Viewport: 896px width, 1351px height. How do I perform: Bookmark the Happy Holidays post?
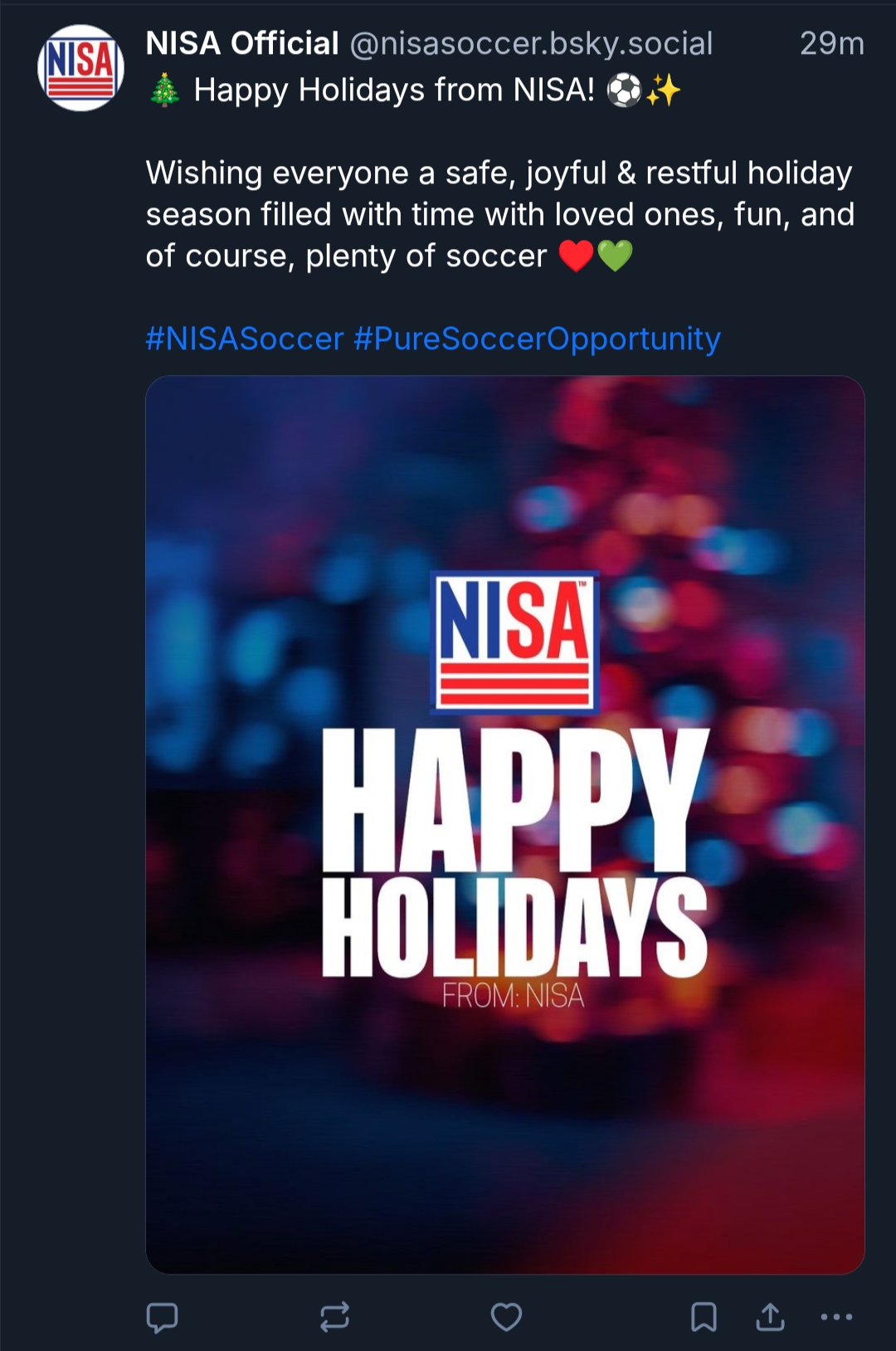(x=704, y=1317)
